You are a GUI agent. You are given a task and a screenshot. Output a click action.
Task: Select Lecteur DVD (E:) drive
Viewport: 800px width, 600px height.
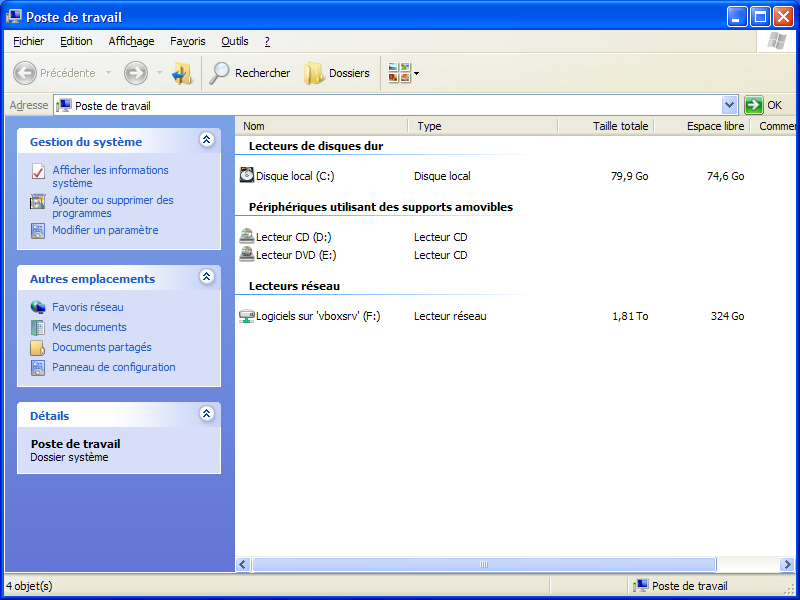(x=294, y=255)
